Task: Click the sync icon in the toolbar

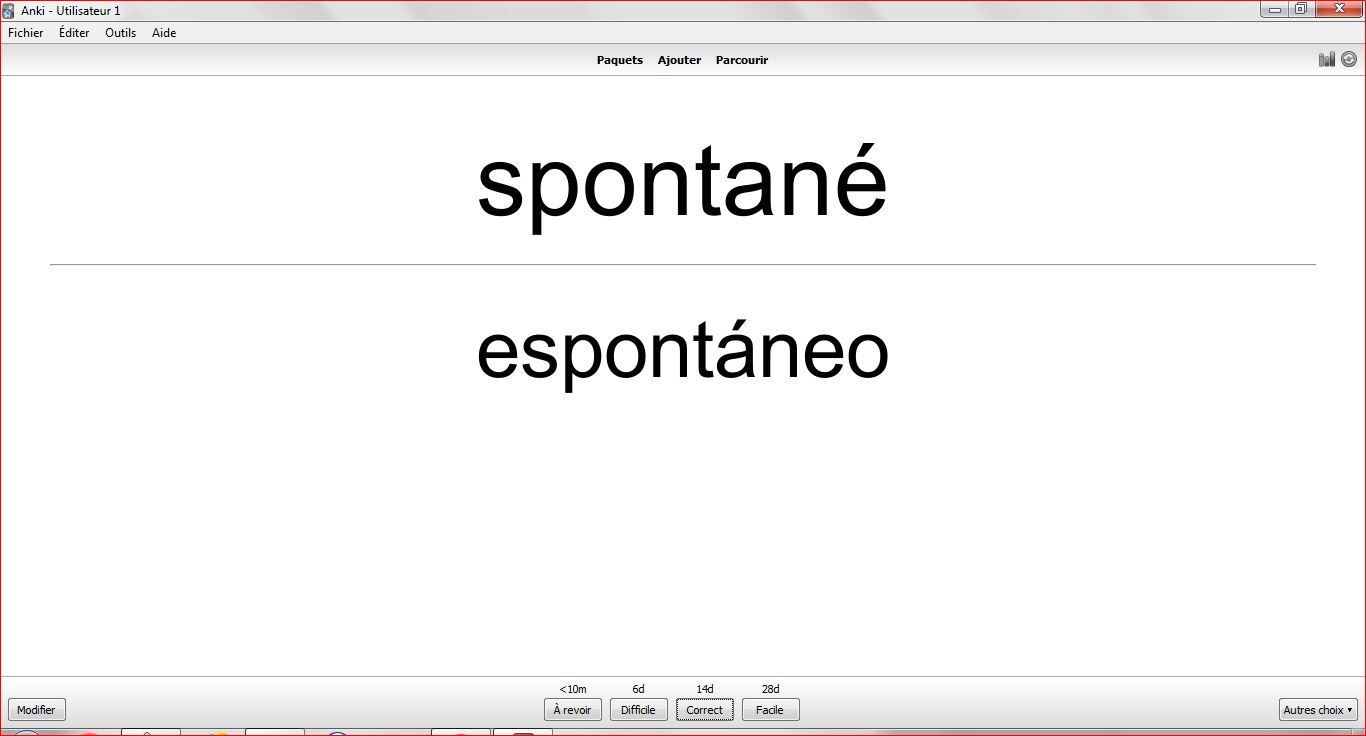Action: pyautogui.click(x=1349, y=60)
